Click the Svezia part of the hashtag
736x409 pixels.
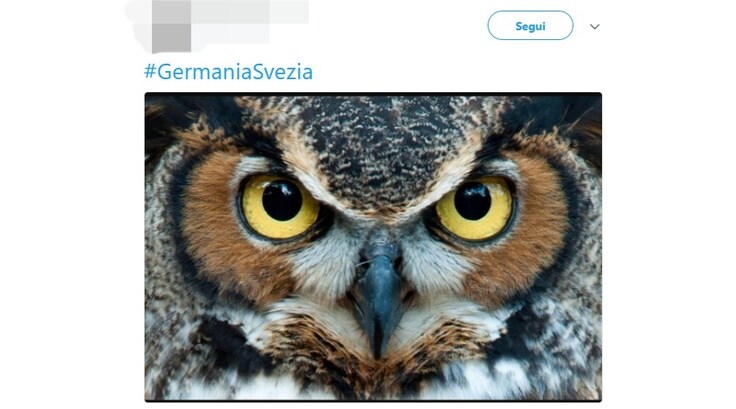point(283,72)
